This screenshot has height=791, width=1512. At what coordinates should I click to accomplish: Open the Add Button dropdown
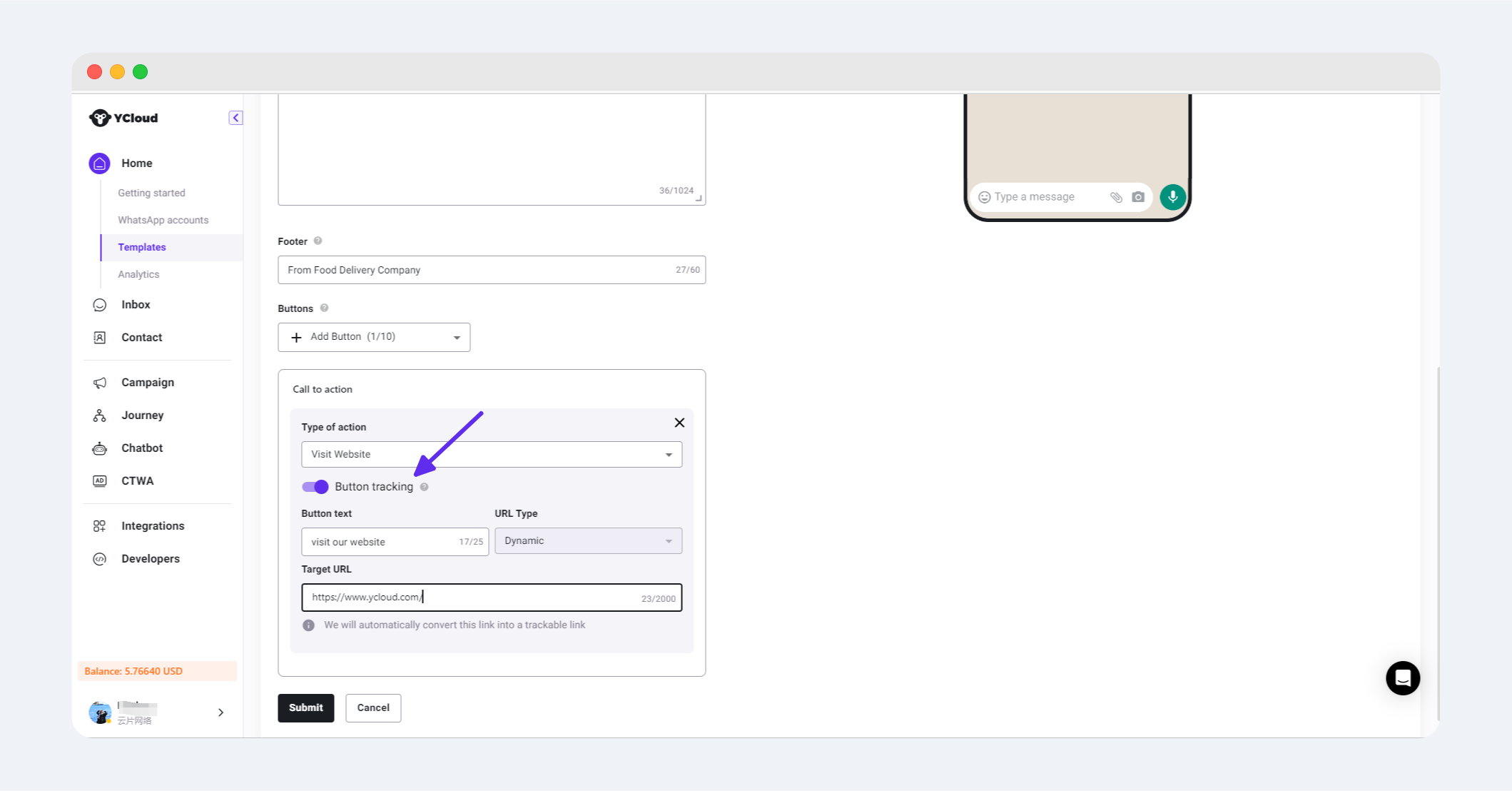(374, 337)
